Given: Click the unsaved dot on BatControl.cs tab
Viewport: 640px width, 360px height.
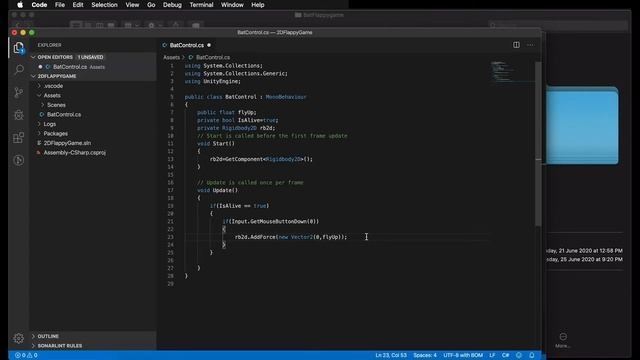Looking at the screenshot, I should [209, 45].
